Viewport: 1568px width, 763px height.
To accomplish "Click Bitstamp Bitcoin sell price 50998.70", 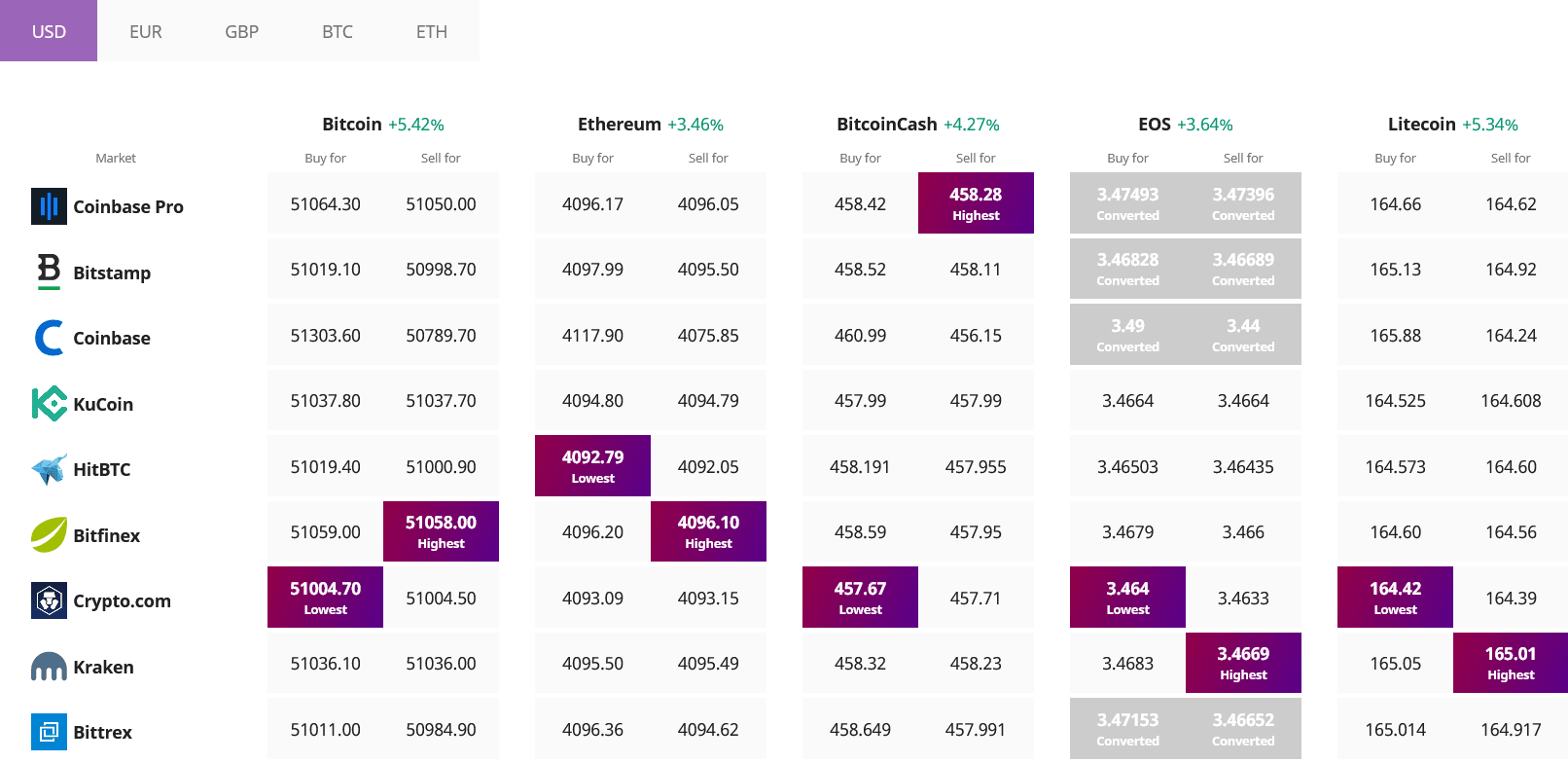I will coord(441,269).
